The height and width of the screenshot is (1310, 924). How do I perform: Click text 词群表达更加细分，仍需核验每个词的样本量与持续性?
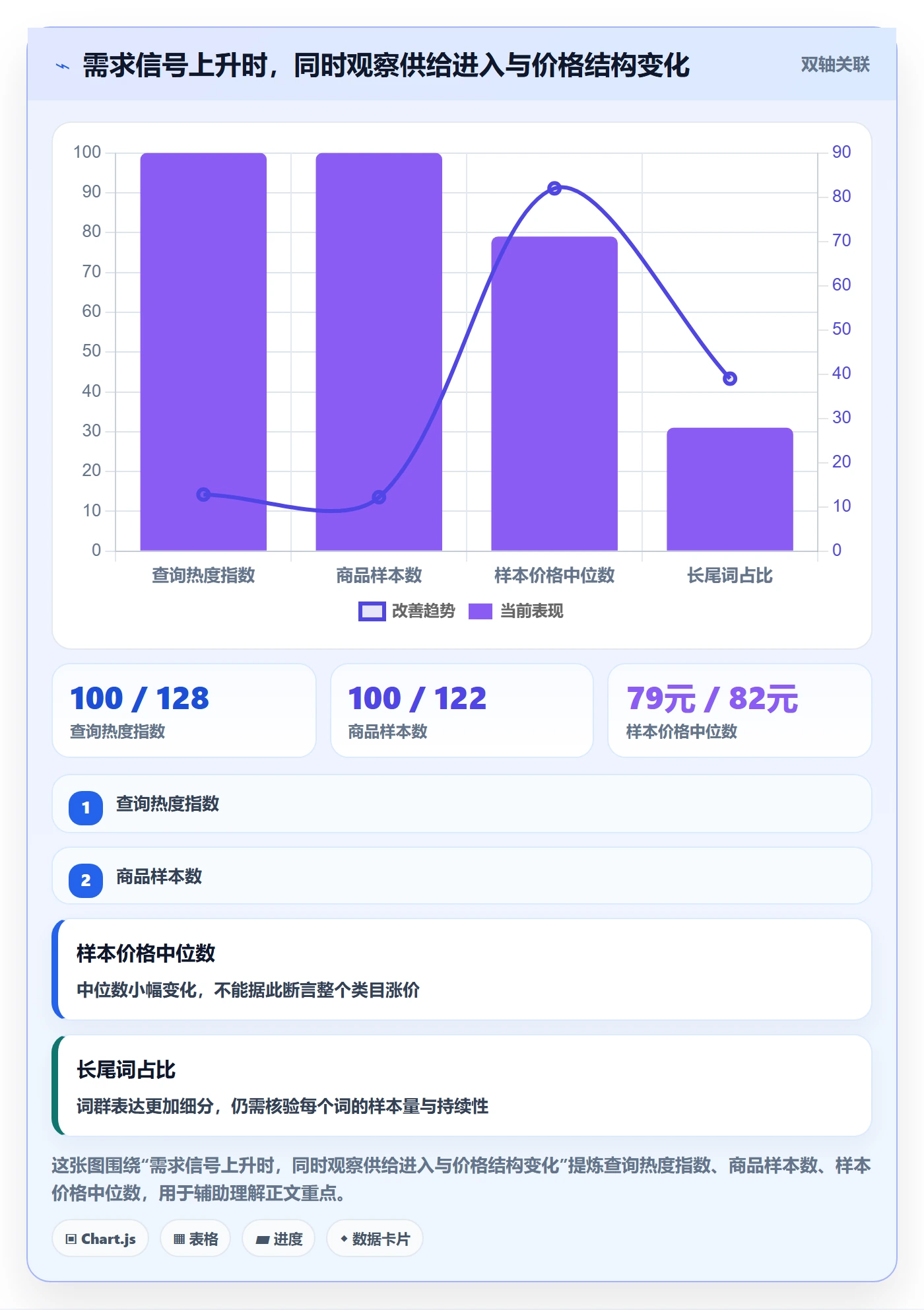coord(282,1107)
